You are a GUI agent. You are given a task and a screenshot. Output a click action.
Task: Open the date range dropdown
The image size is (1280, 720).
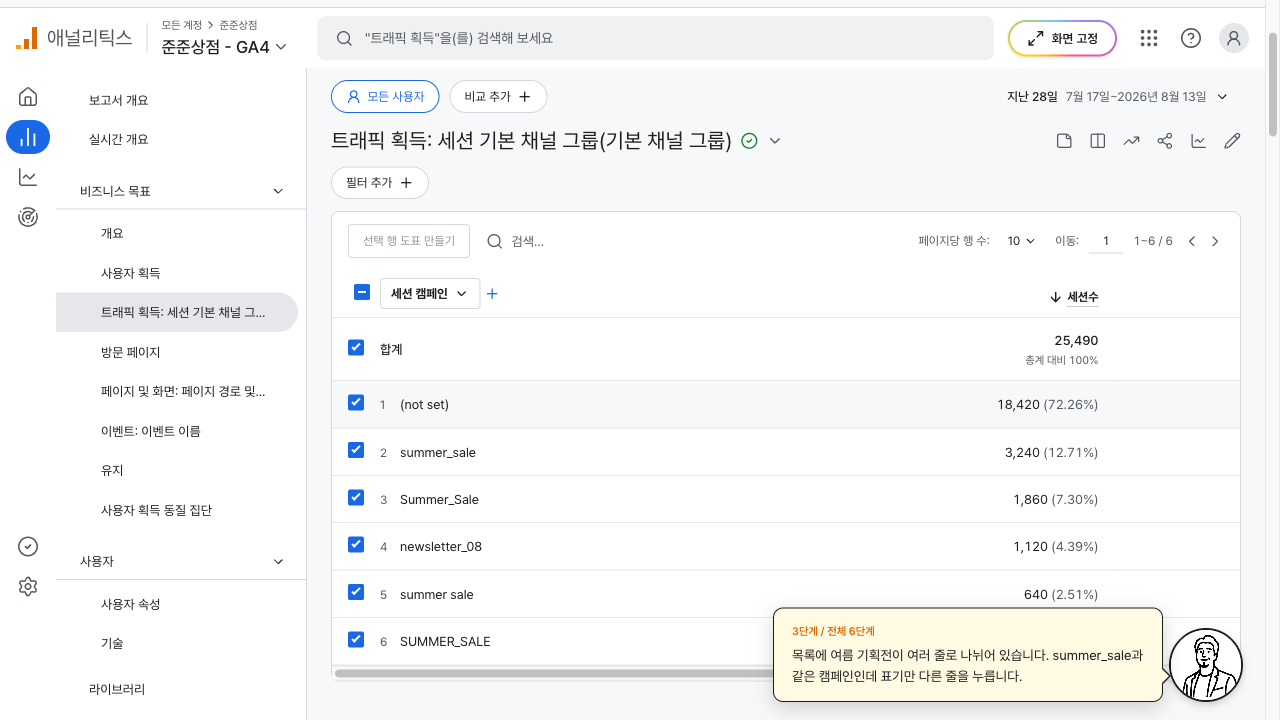[x=1118, y=97]
